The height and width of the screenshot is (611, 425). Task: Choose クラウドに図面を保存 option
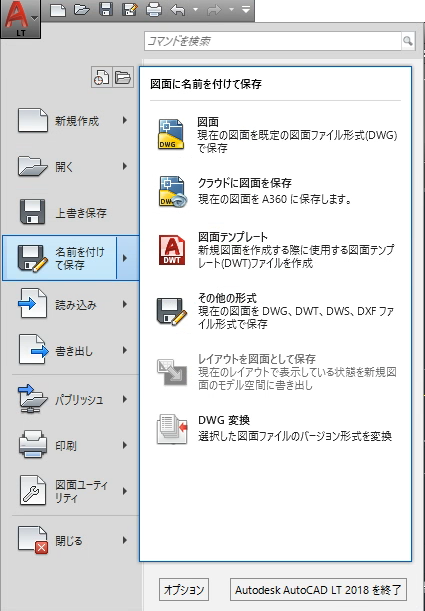pyautogui.click(x=276, y=191)
